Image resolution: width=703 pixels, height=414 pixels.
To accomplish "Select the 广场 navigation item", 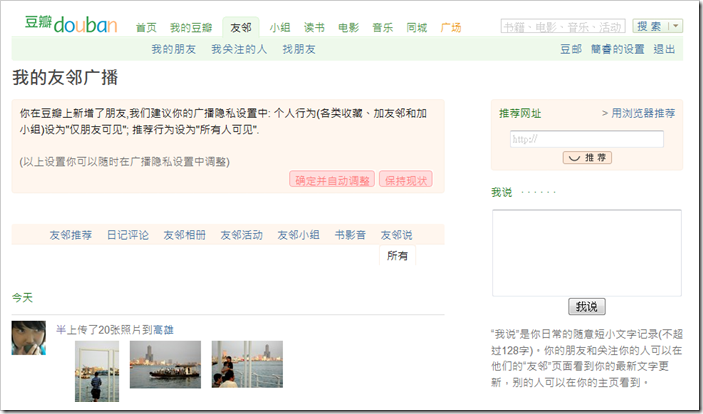I will pos(451,28).
